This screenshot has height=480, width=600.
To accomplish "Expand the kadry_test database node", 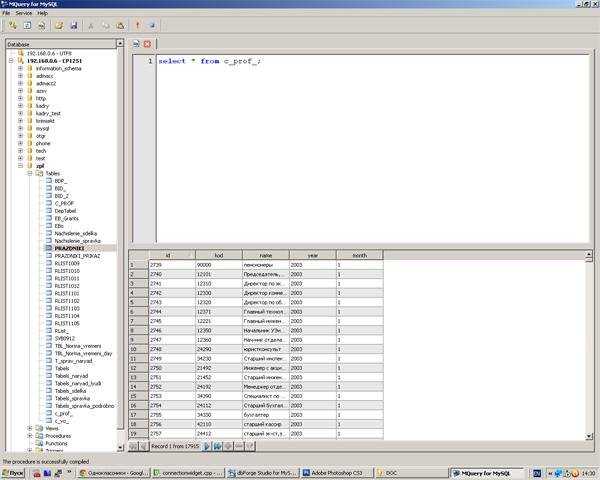I will [x=20, y=113].
